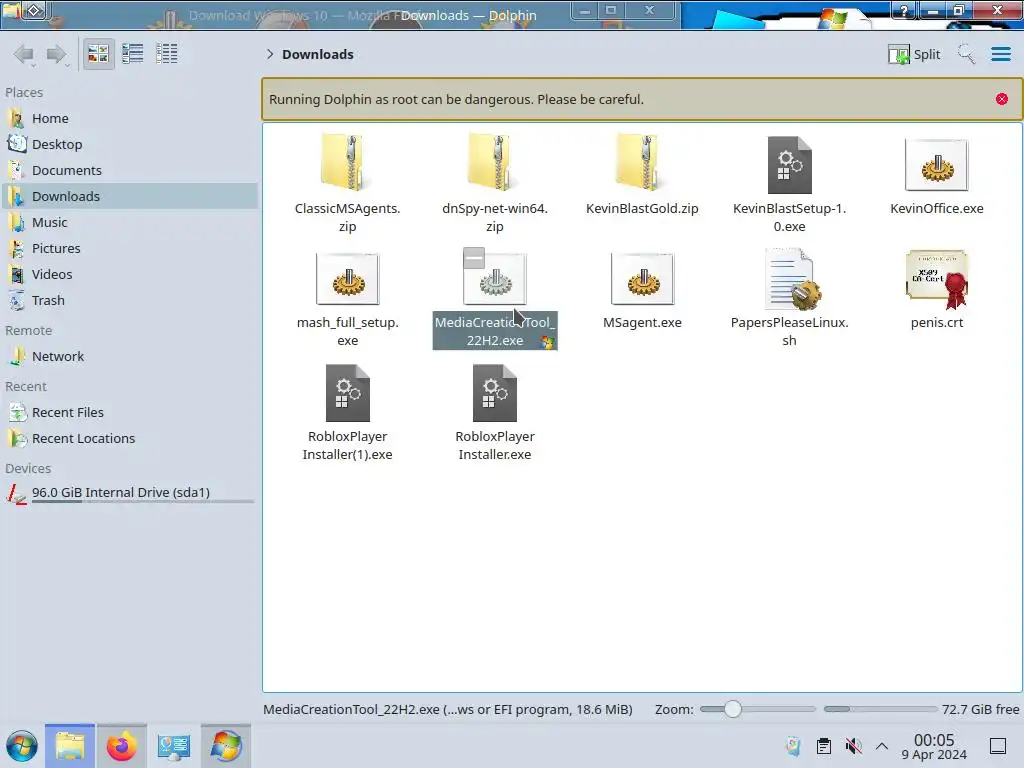Select RobloxPlayerInstaller(1).exe icon
Viewport: 1024px width, 768px height.
click(x=347, y=393)
